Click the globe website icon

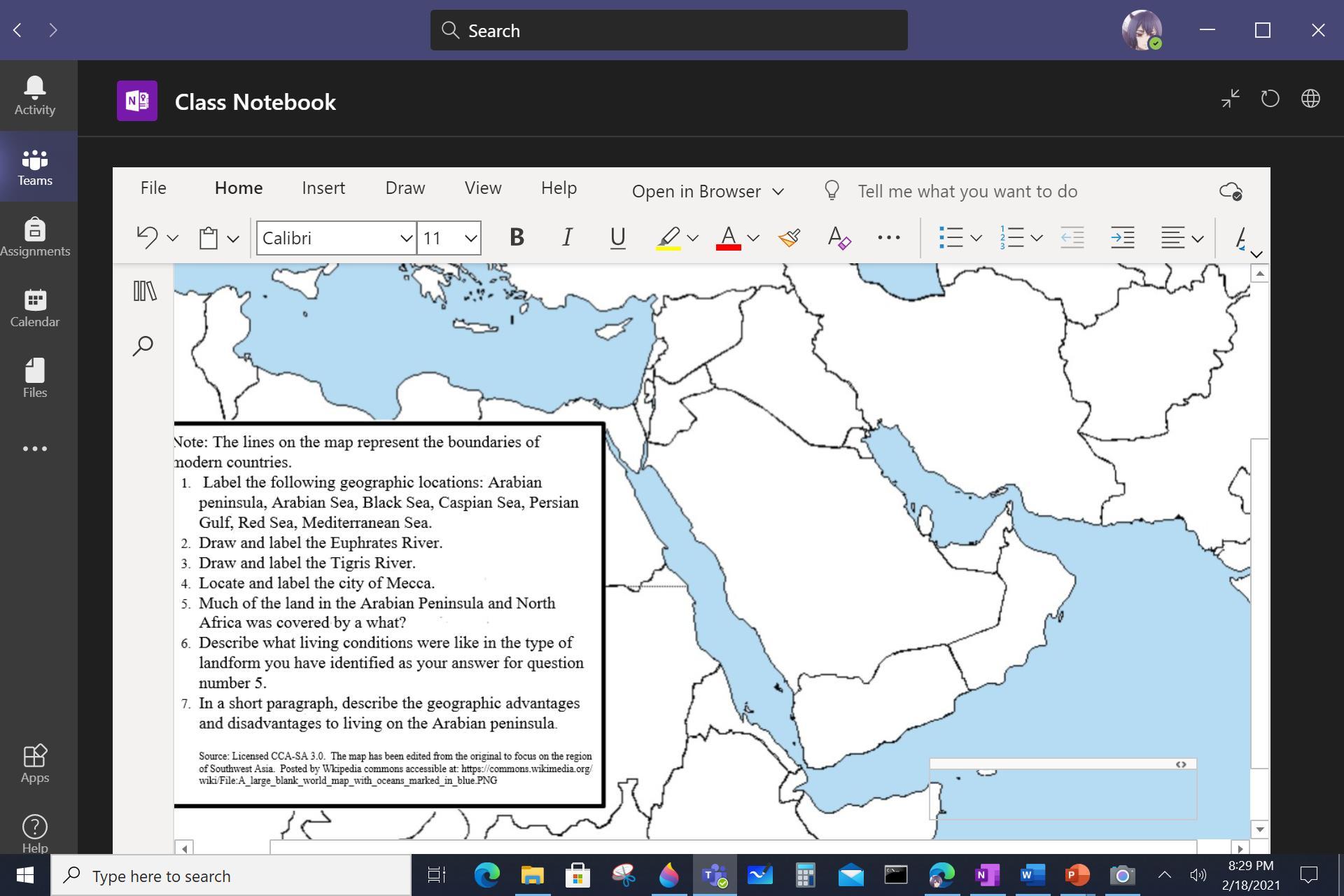pos(1310,99)
